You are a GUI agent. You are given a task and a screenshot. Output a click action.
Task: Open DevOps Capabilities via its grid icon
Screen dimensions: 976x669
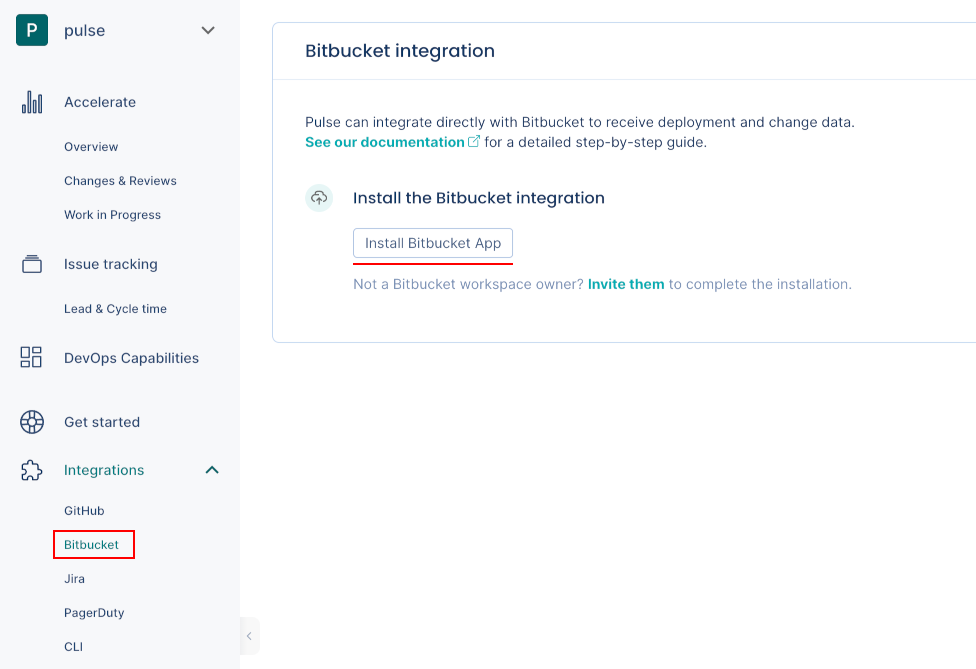[x=31, y=357]
